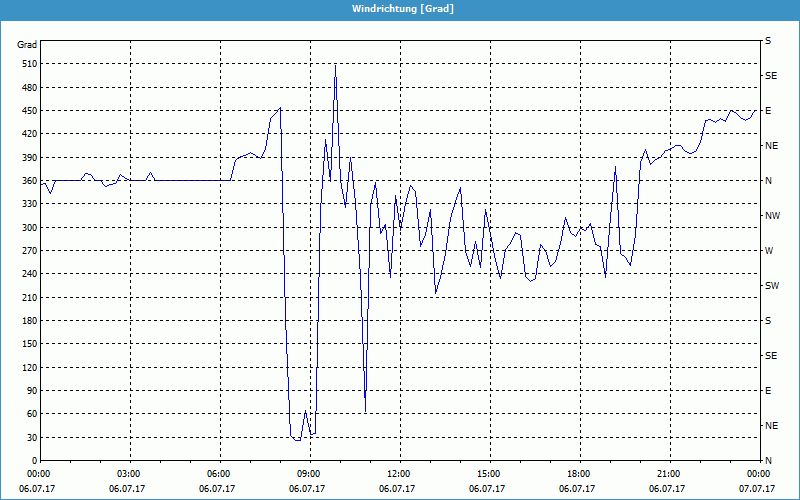Click the SW compass label on right axis
This screenshot has height=500, width=800.
(771, 286)
